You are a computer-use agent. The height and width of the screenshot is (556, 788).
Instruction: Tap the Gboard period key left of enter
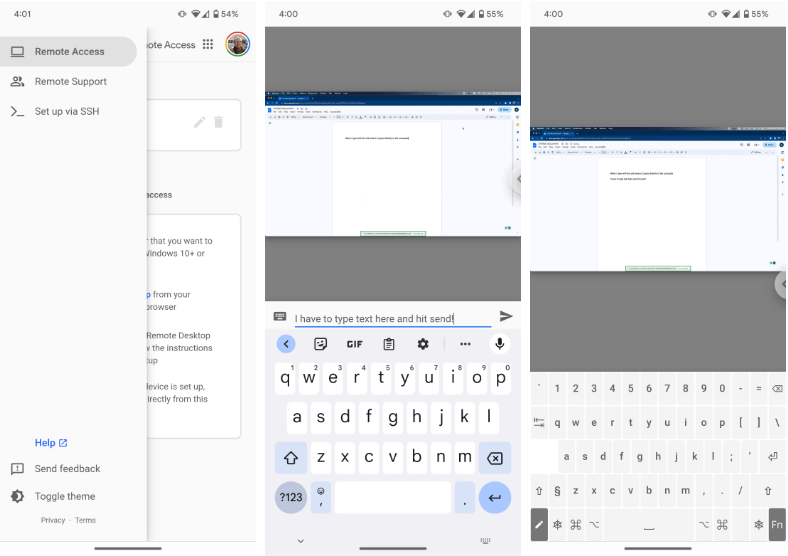[x=465, y=498]
